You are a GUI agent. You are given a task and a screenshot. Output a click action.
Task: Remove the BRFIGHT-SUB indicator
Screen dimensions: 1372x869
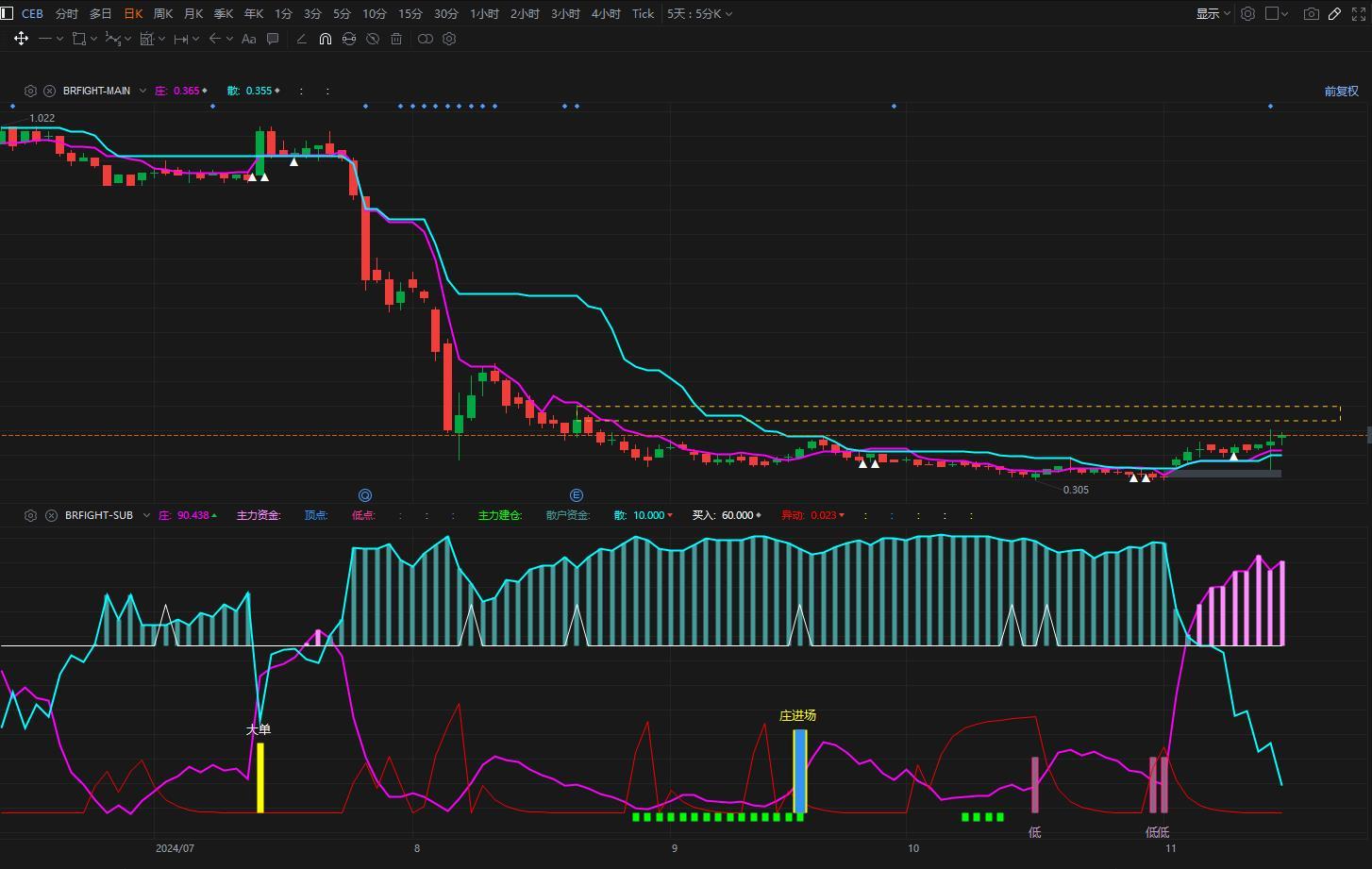click(x=51, y=515)
